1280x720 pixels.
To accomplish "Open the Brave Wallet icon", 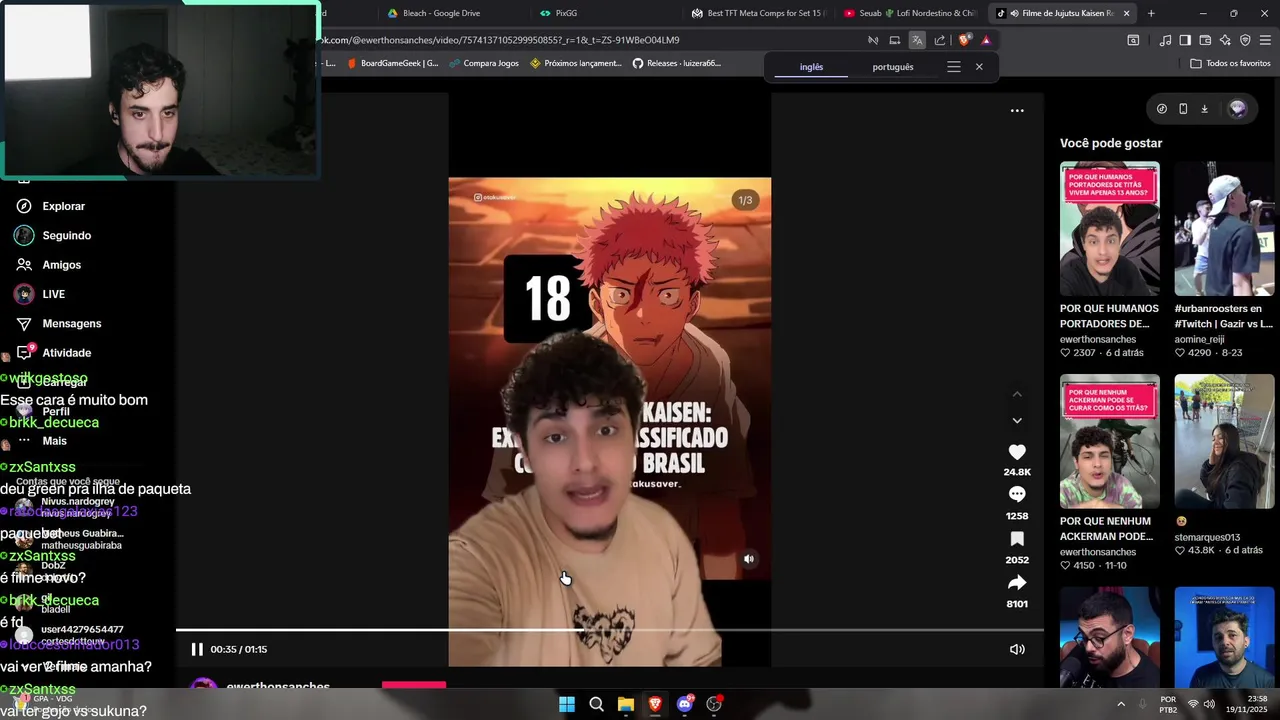I will pos(1205,40).
